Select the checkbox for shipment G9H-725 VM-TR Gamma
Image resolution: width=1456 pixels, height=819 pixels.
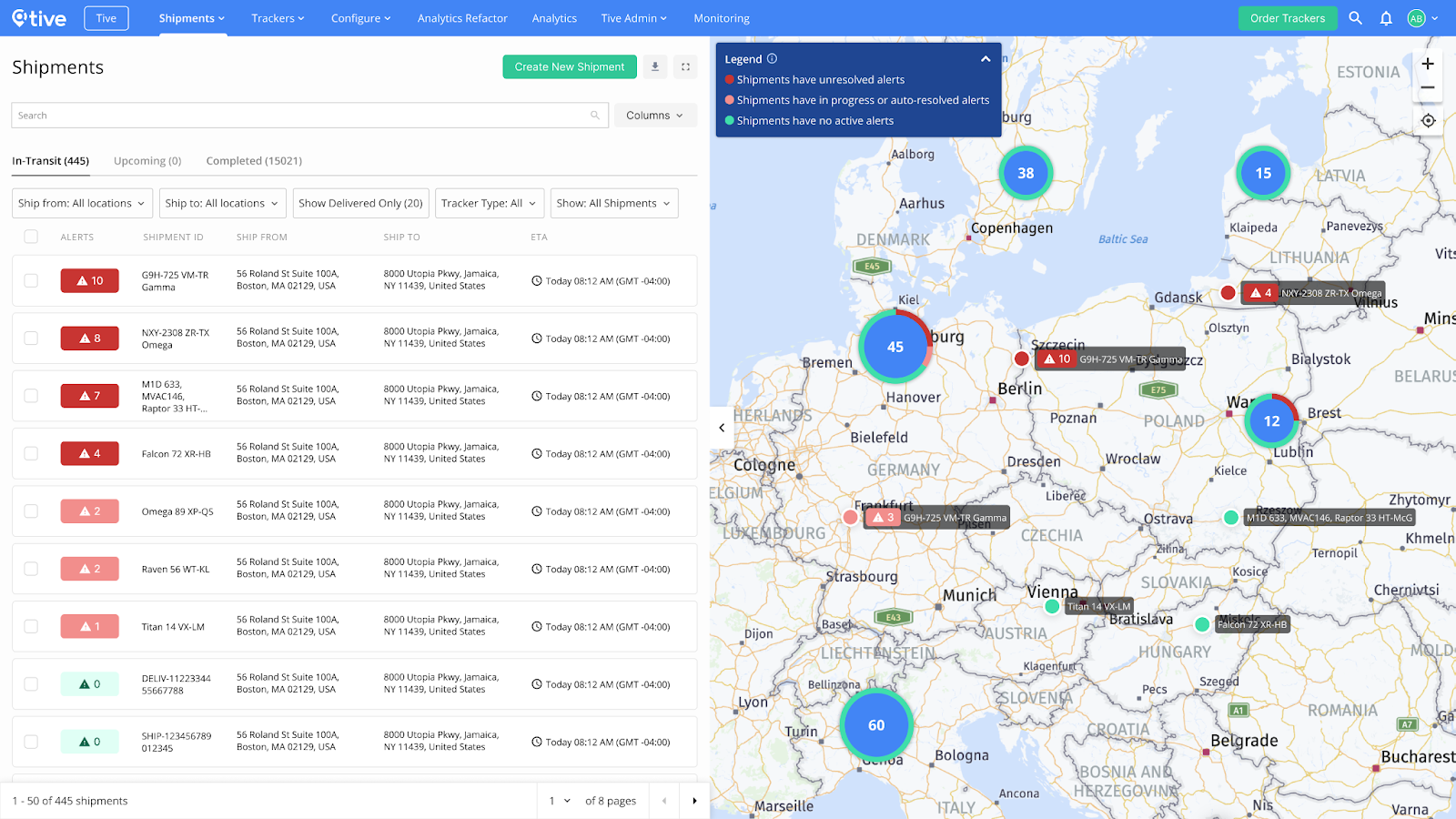30,280
